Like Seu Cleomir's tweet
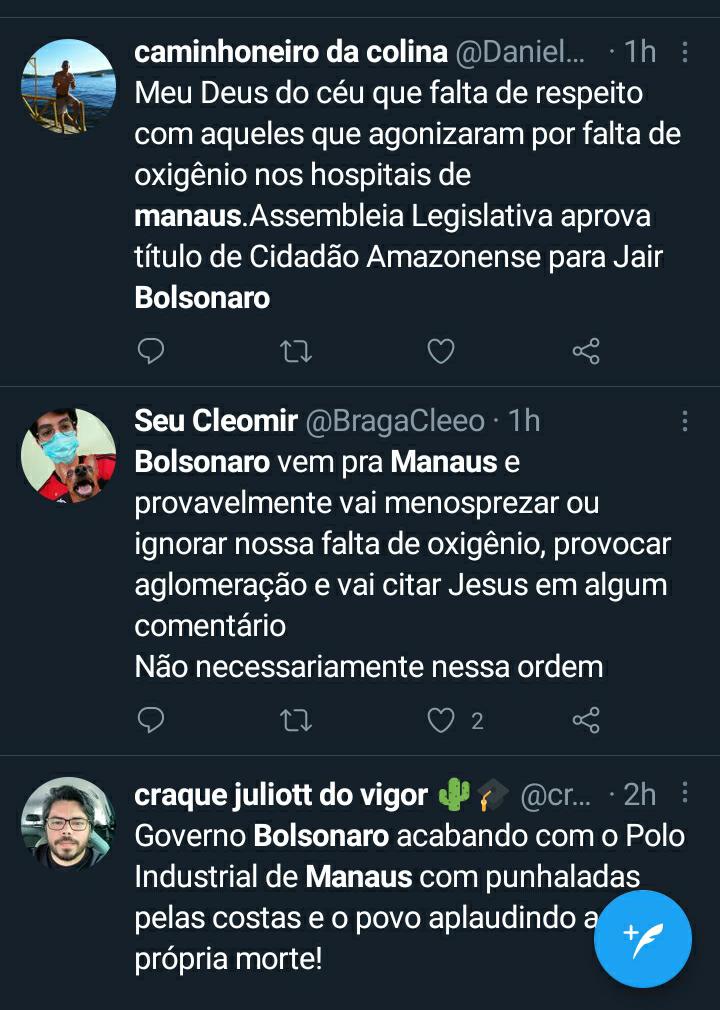The height and width of the screenshot is (1010, 720). click(441, 720)
